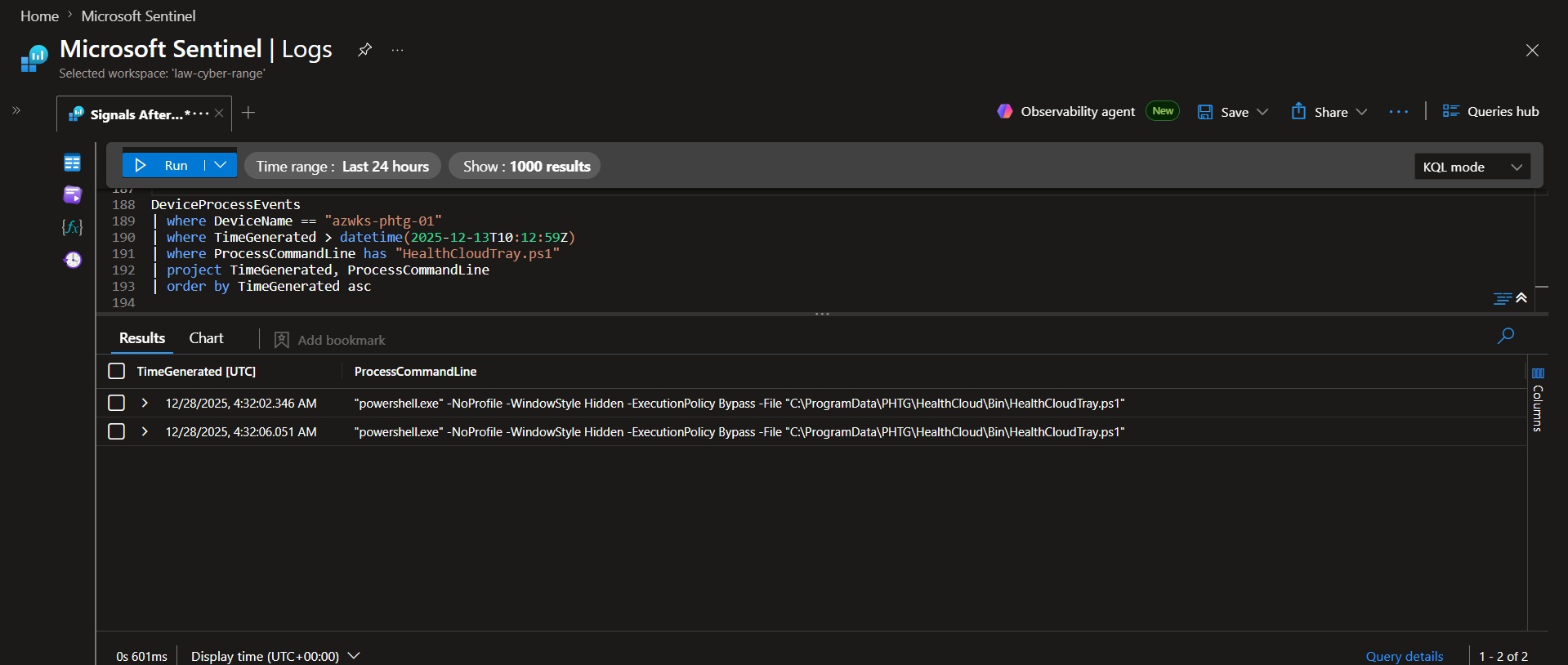Open the Query history clock icon
Image resolution: width=1568 pixels, height=665 pixels.
[x=73, y=260]
